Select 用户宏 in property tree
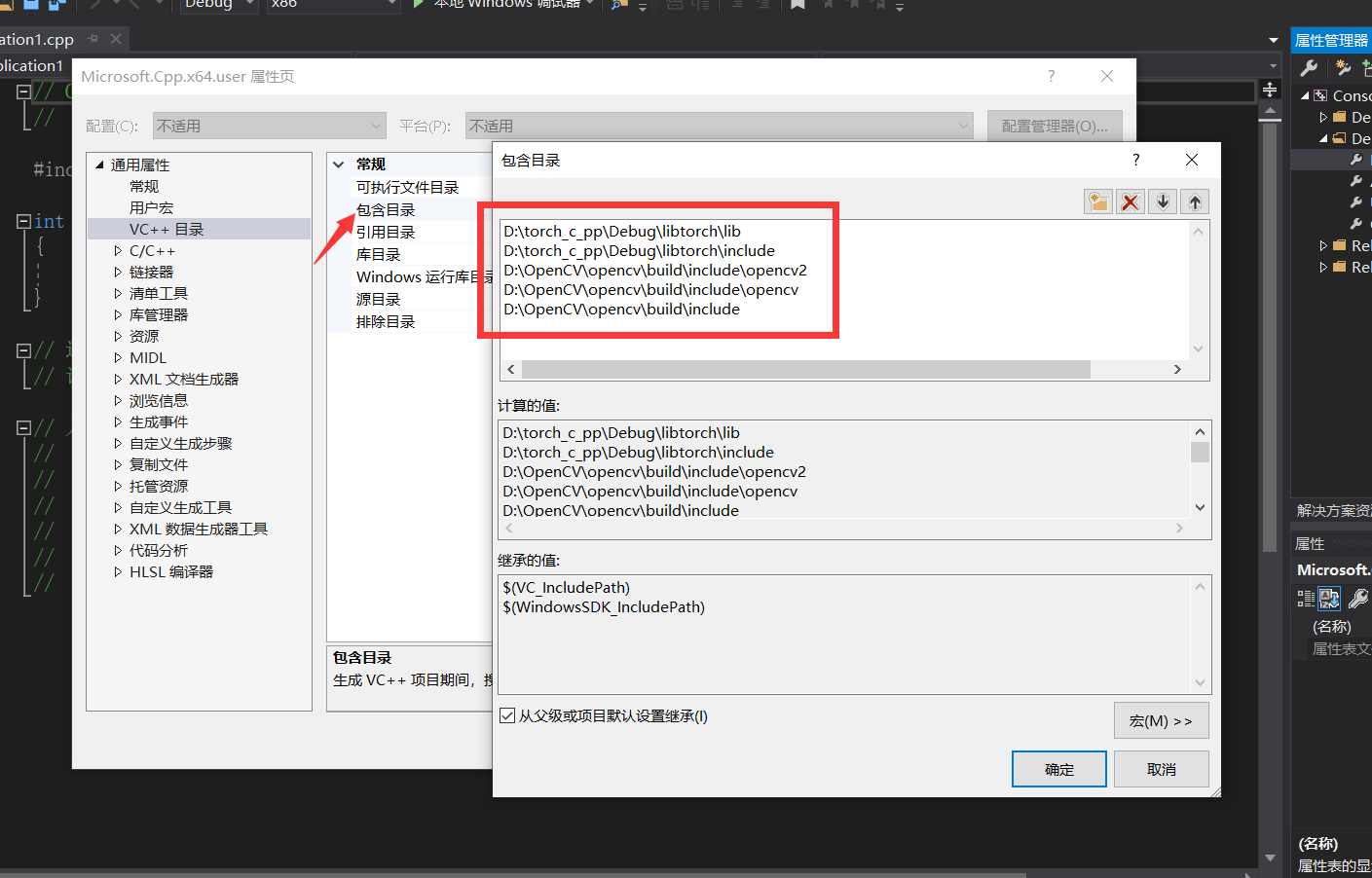The image size is (1372, 878). tap(151, 207)
